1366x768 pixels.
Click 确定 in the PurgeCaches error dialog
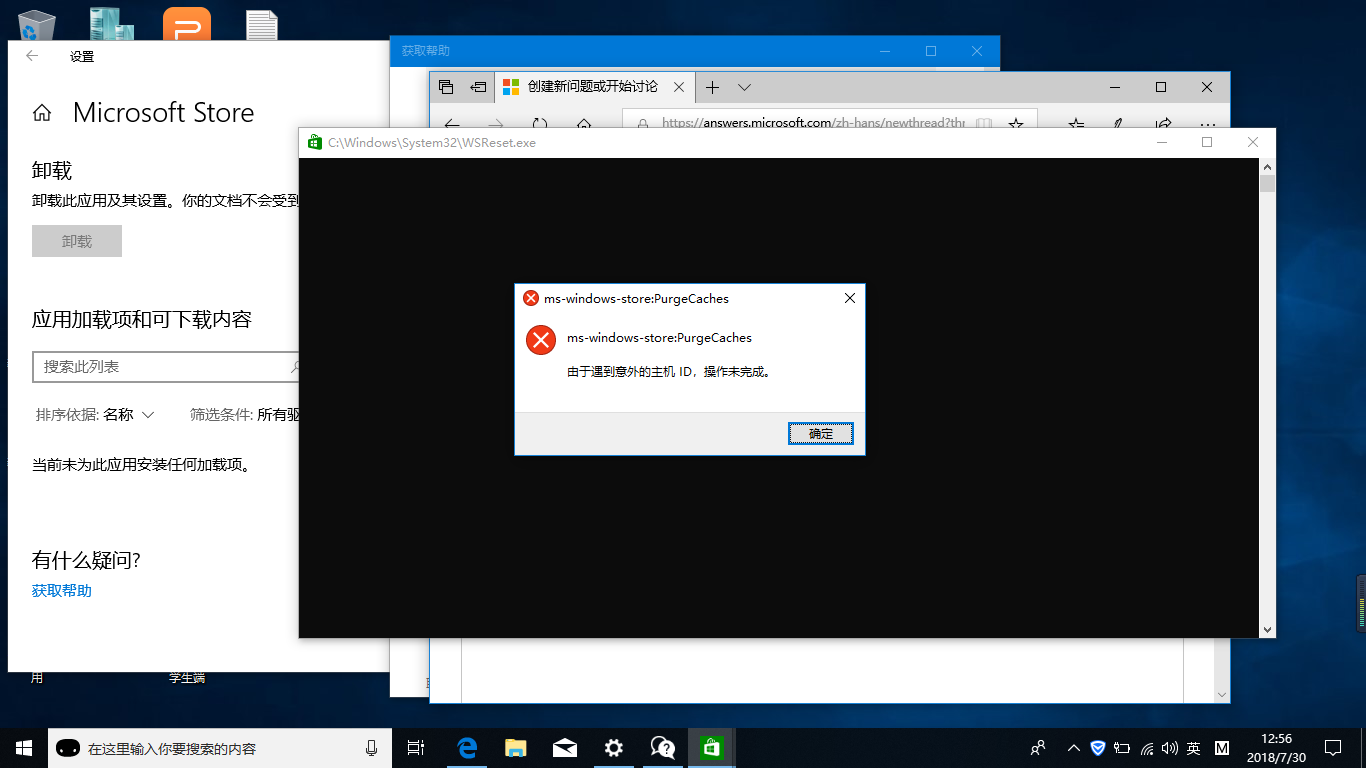tap(820, 433)
